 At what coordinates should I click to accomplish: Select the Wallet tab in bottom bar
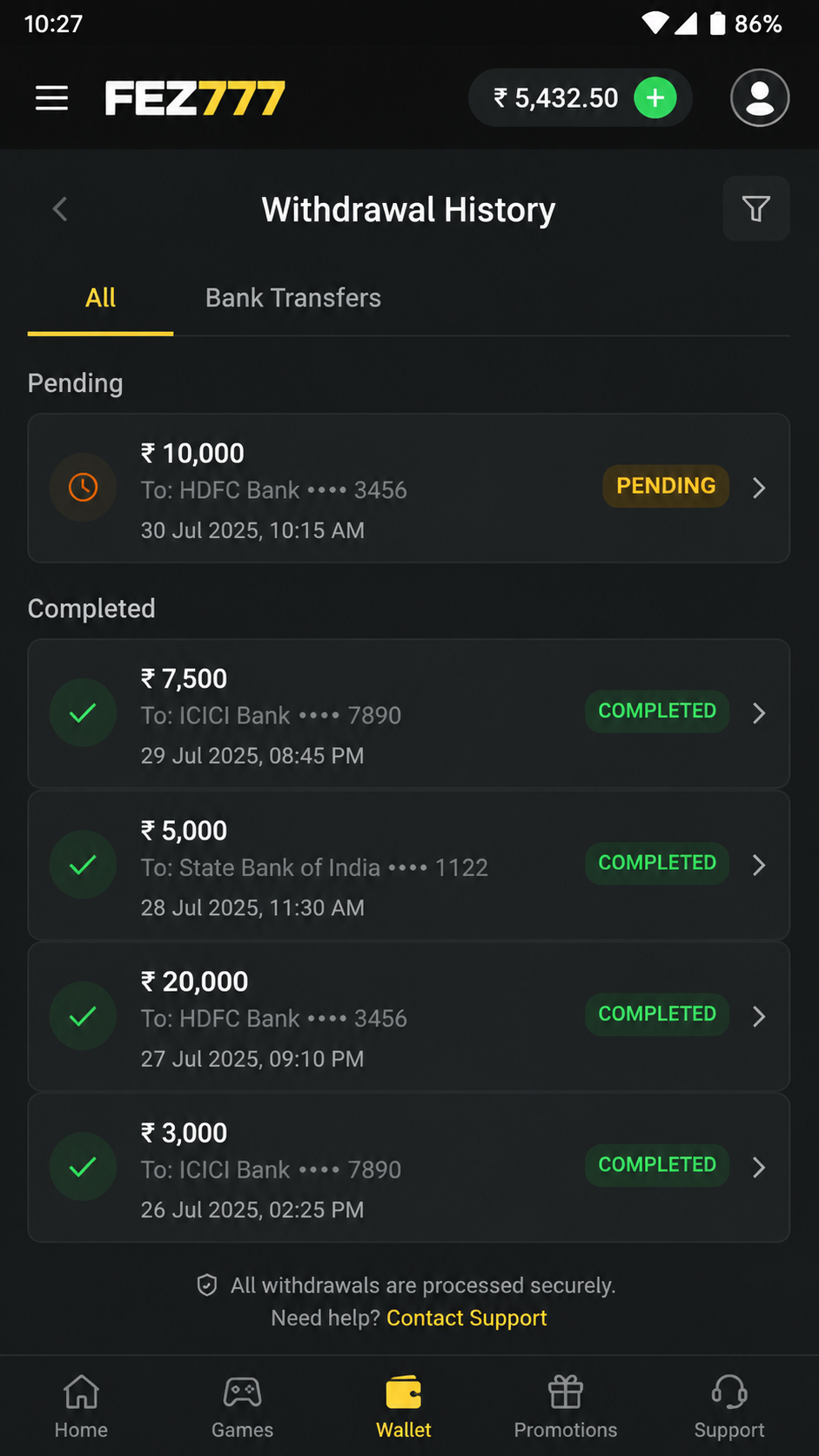pyautogui.click(x=404, y=1405)
